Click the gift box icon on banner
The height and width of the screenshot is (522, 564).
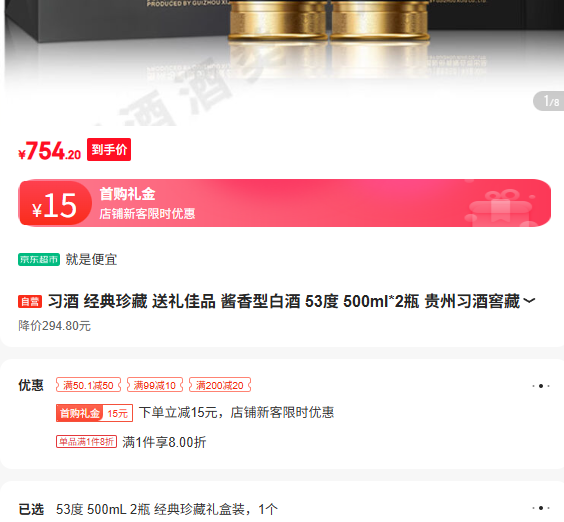click(500, 207)
